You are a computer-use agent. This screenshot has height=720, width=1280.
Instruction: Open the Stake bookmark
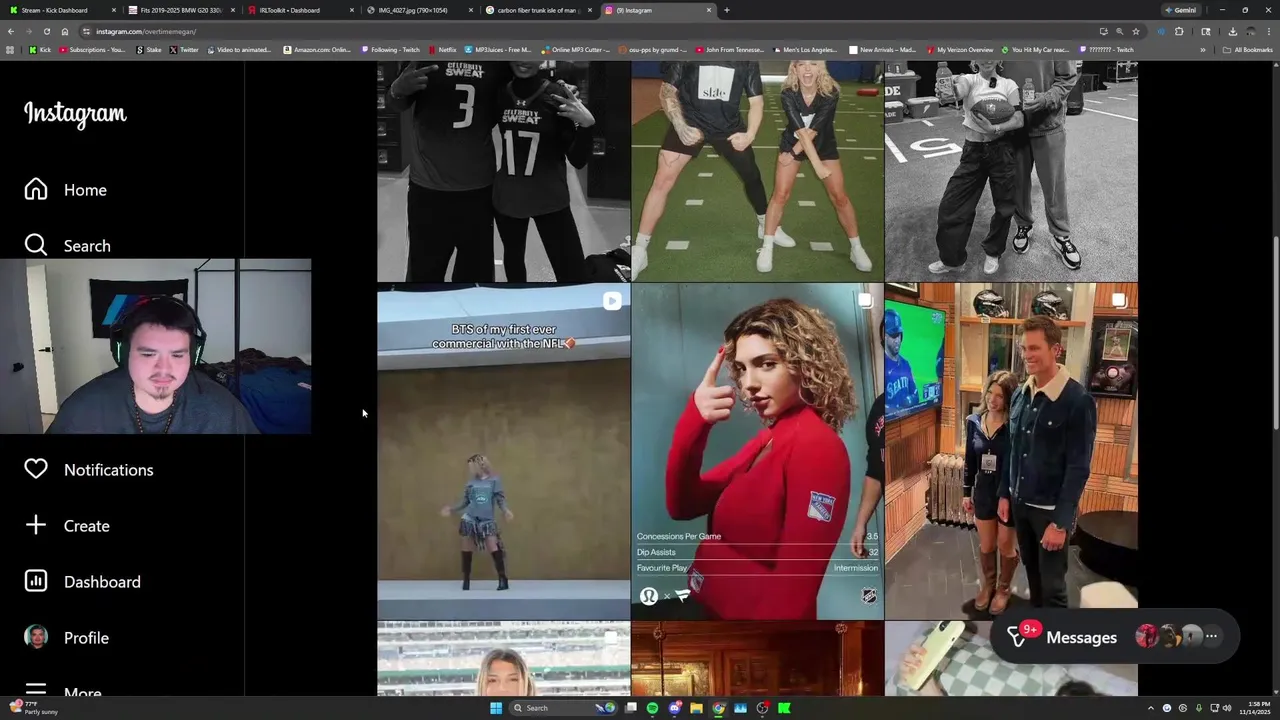(148, 49)
